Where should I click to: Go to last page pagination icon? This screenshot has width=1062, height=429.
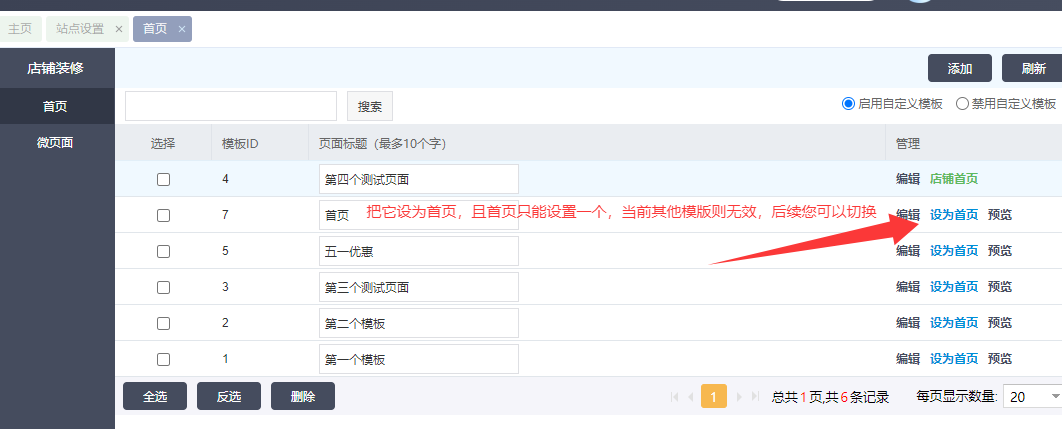click(756, 397)
